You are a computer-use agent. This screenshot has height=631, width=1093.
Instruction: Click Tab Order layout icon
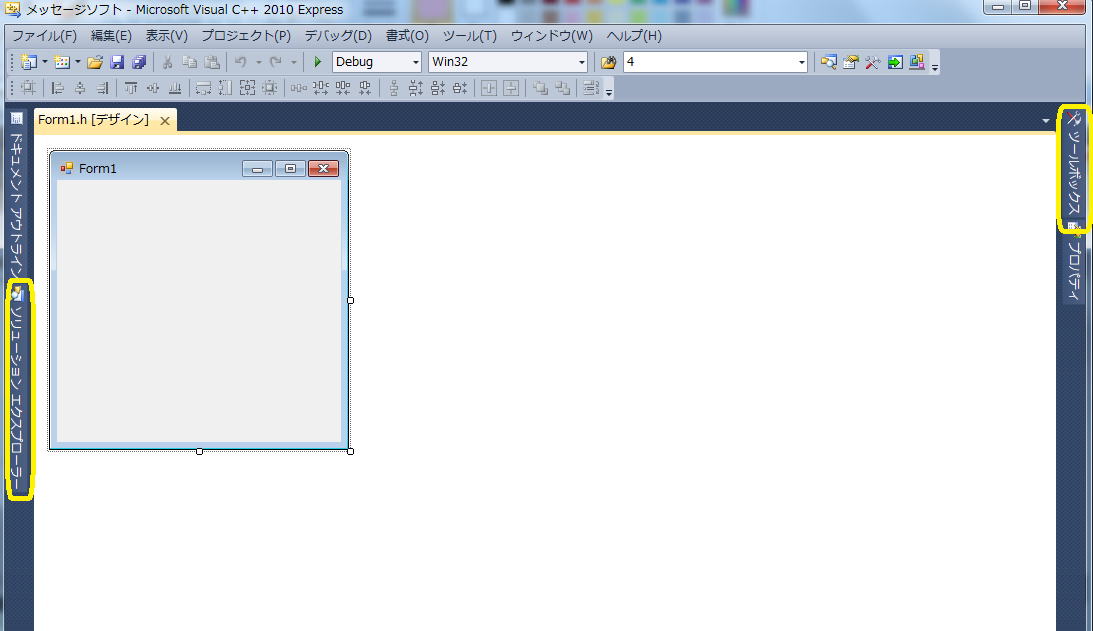591,88
